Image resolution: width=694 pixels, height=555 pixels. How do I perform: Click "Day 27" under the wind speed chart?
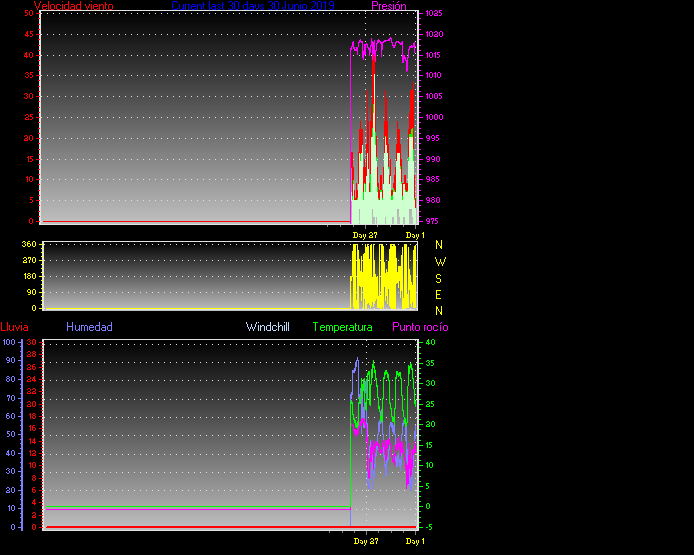coord(365,235)
